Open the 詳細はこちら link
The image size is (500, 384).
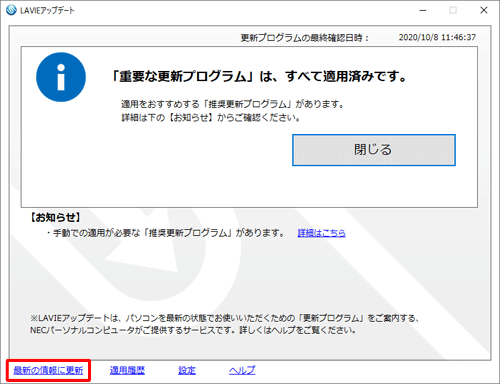pos(321,233)
